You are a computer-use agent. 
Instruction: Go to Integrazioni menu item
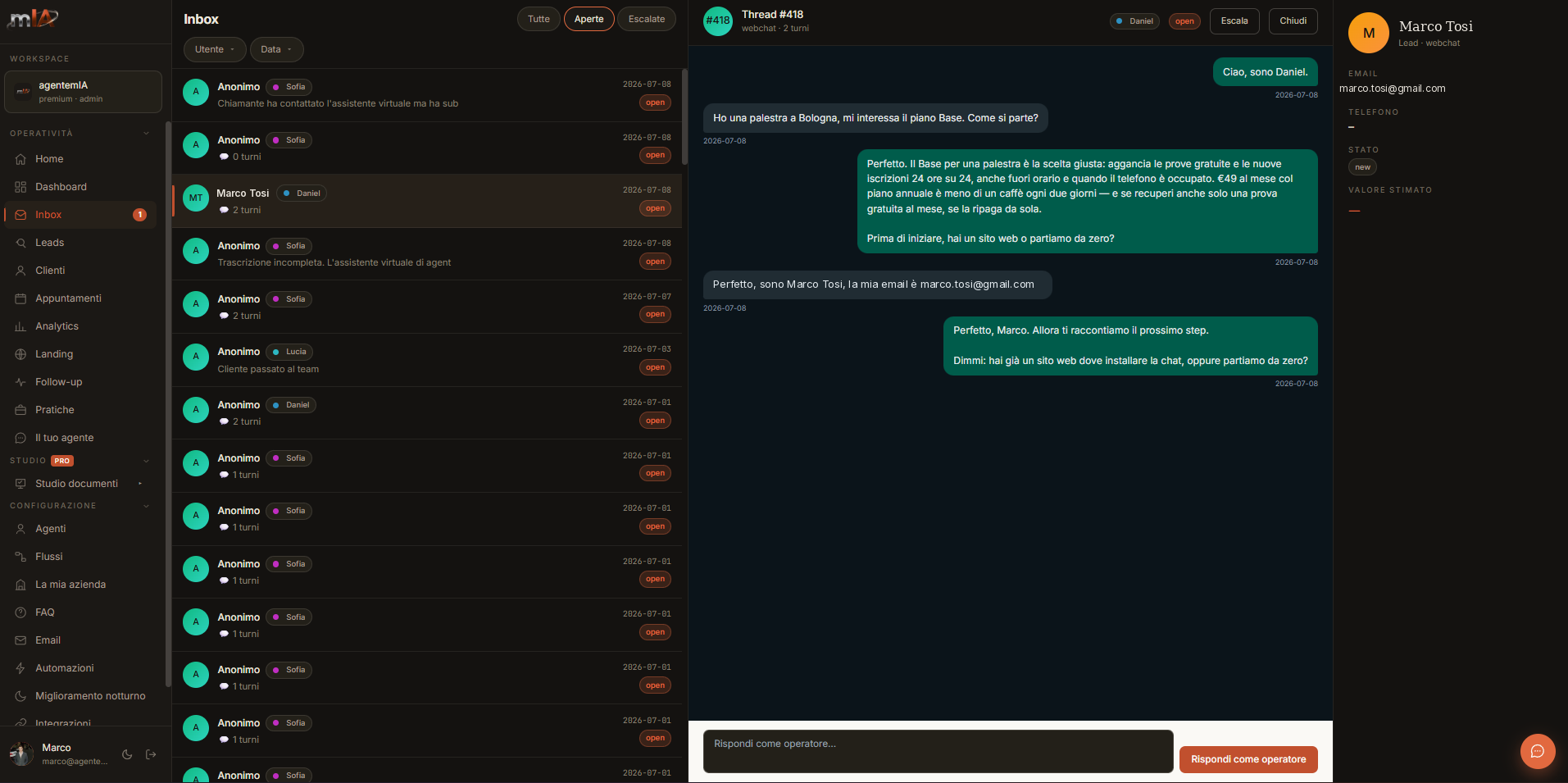pos(63,722)
